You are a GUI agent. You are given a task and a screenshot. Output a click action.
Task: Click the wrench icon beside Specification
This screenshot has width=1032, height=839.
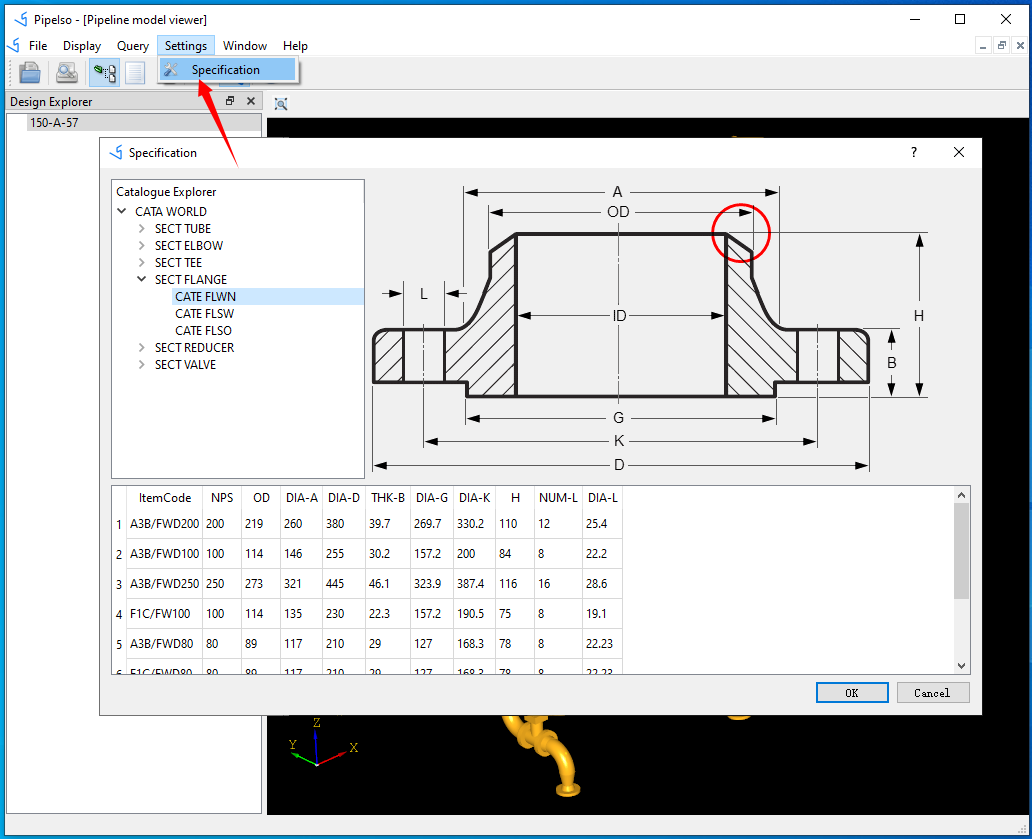coord(171,70)
